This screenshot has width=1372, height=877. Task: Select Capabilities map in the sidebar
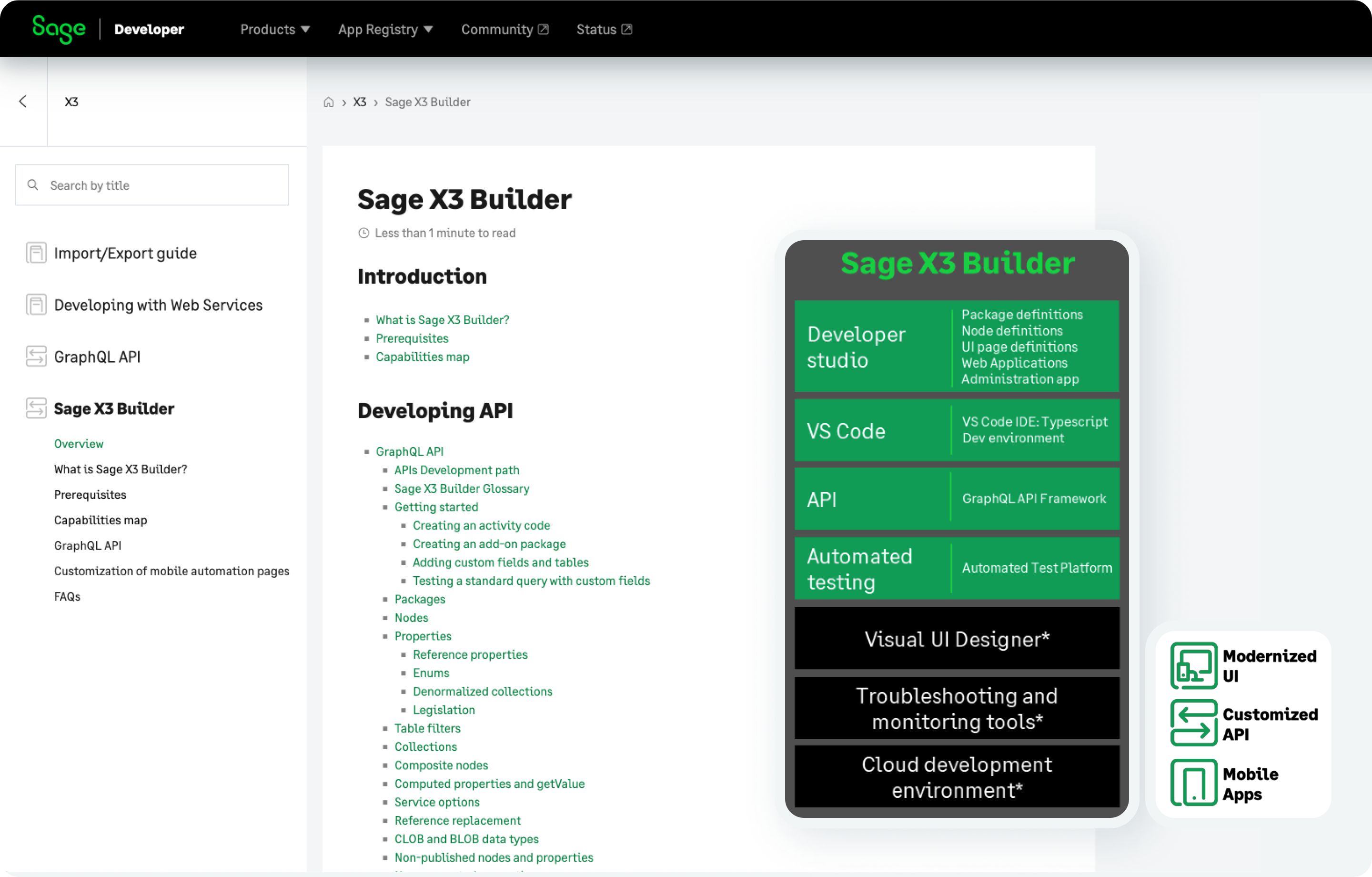(100, 520)
